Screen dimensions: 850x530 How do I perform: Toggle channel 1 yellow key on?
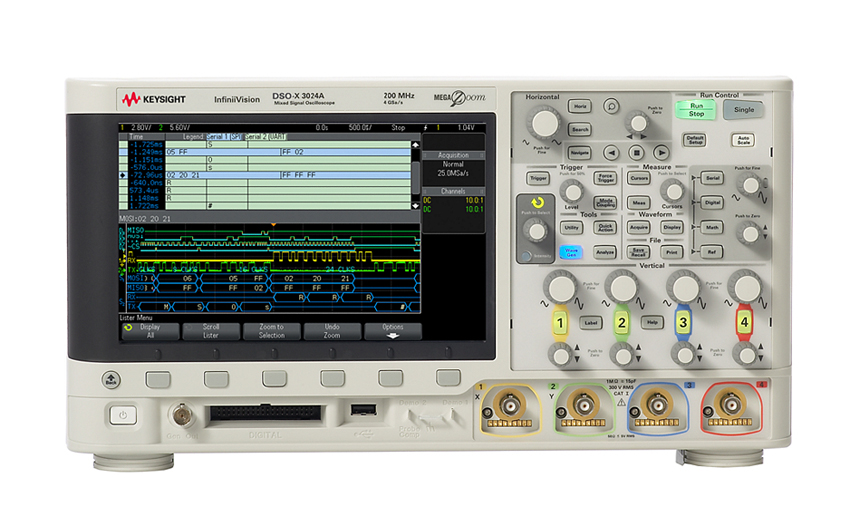[560, 323]
